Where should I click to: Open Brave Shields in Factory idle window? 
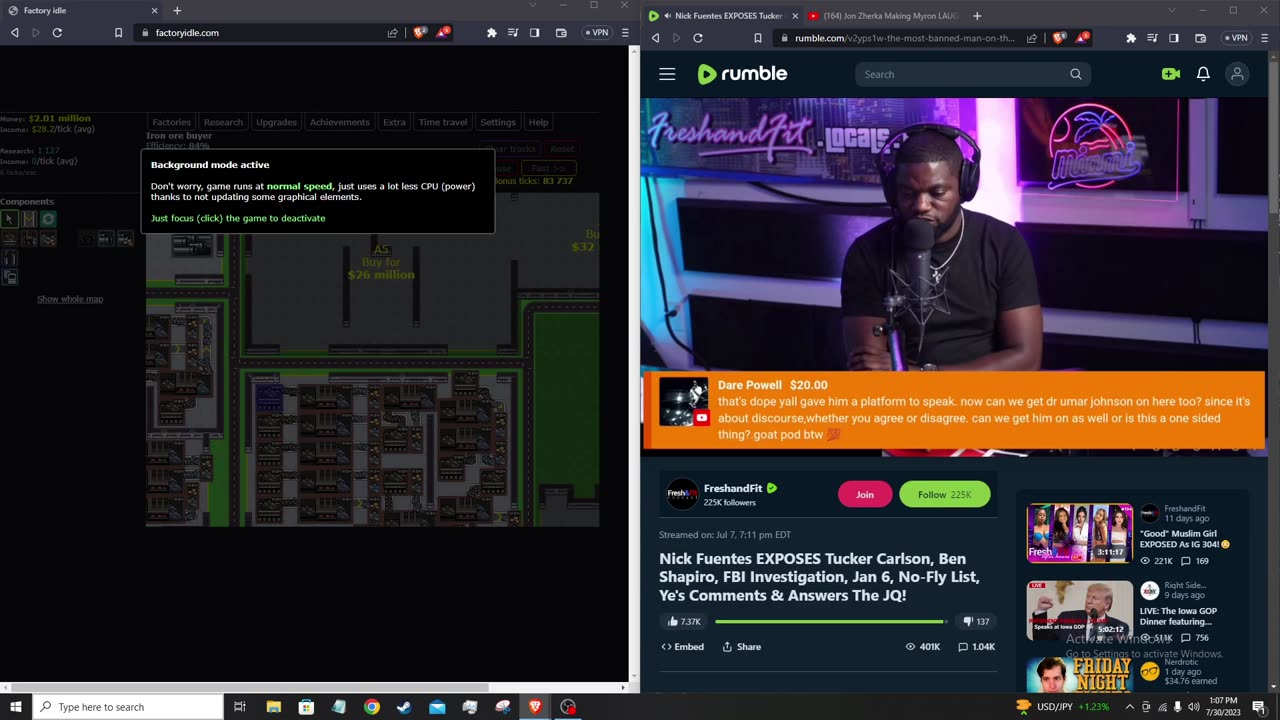(420, 33)
